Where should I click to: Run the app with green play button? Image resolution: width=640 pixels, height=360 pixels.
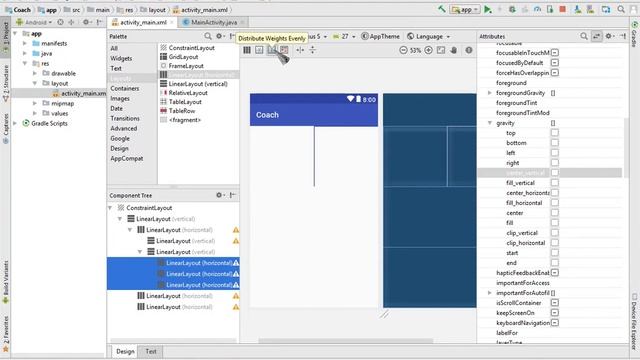point(488,9)
